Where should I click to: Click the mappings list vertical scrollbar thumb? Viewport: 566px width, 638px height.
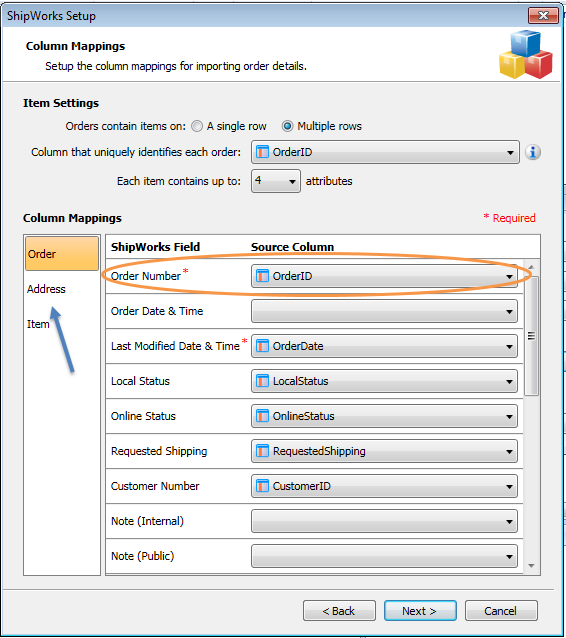pyautogui.click(x=531, y=336)
